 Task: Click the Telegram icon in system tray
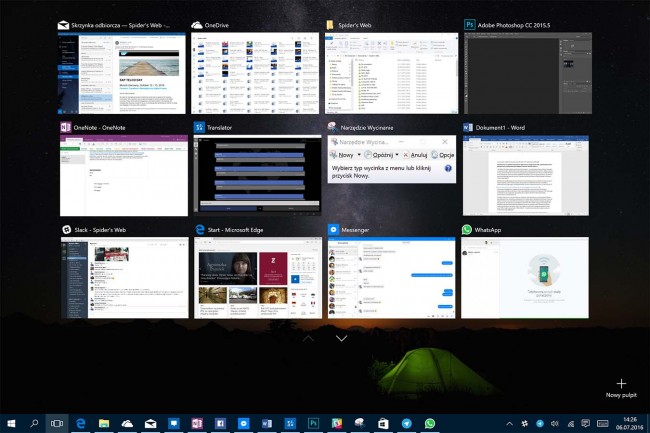540,423
